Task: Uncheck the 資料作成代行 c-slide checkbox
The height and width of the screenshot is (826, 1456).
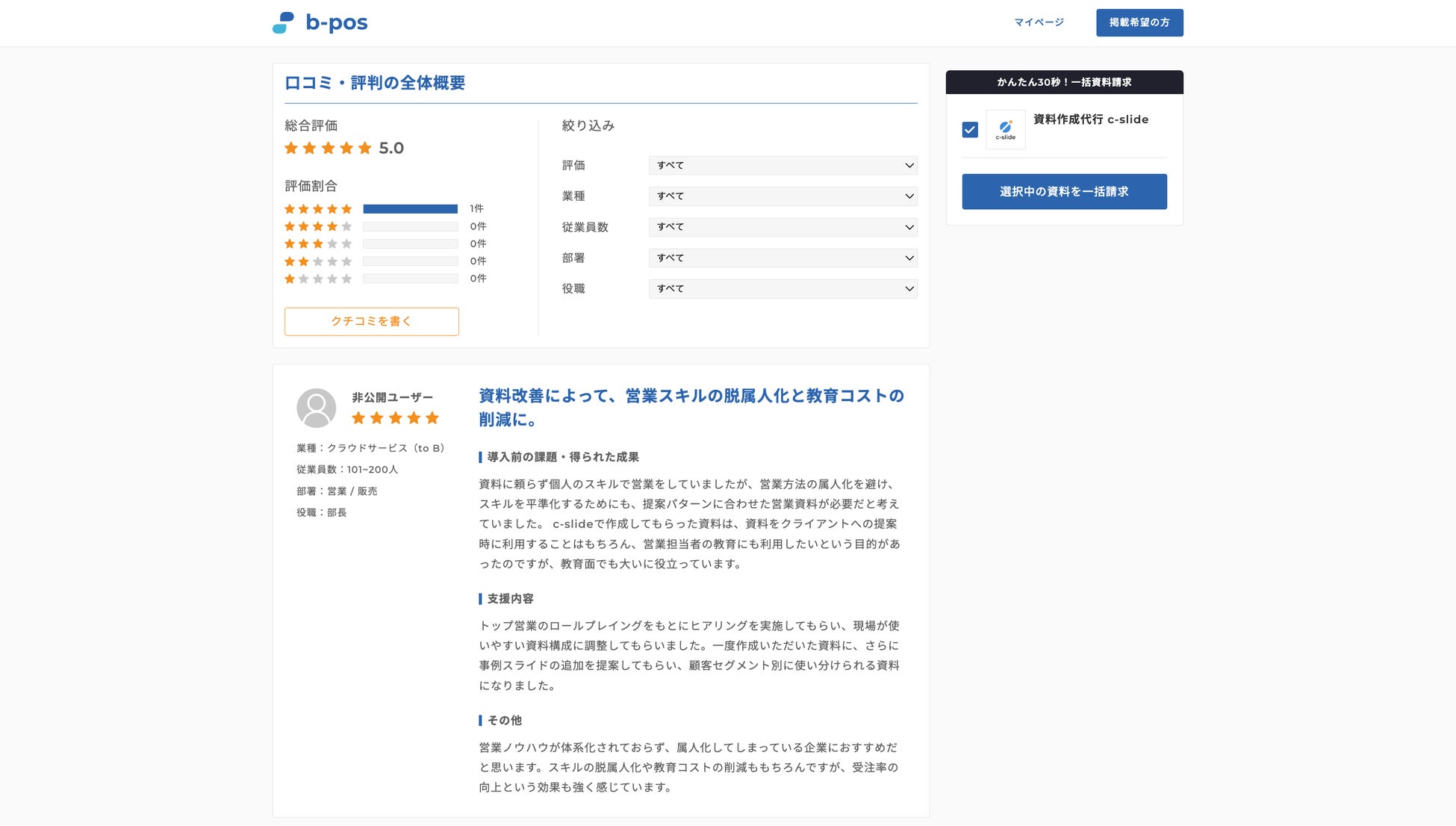Action: coord(970,130)
